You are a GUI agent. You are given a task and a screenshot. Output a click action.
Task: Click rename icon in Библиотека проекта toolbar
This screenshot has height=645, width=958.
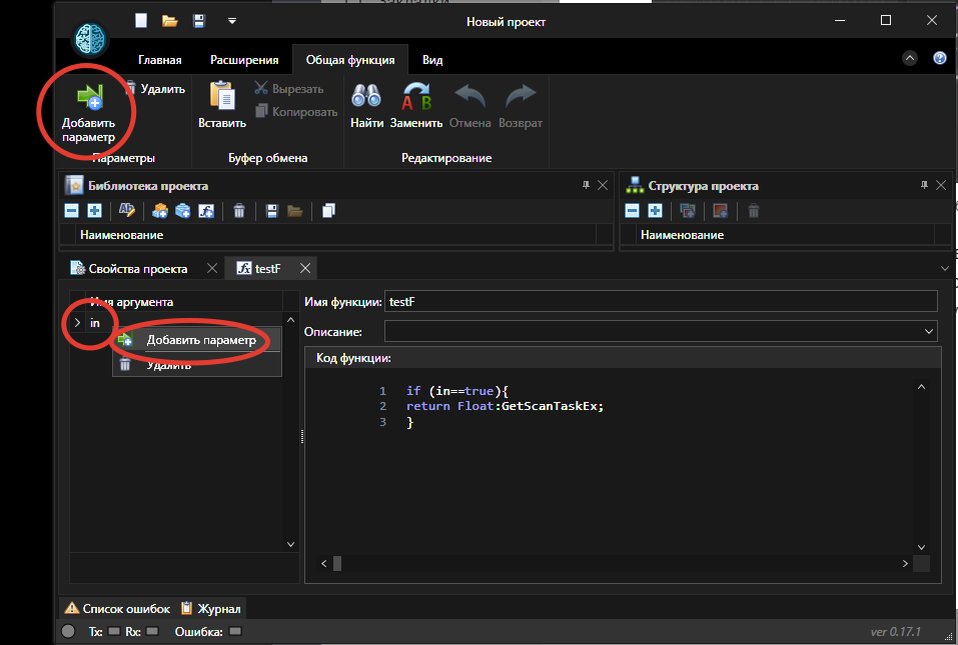point(126,211)
